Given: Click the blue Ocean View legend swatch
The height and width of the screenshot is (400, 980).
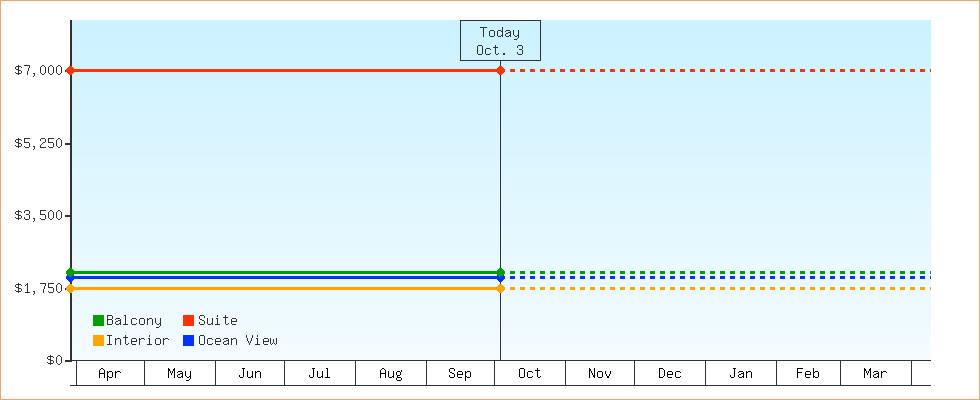Looking at the screenshot, I should 188,340.
